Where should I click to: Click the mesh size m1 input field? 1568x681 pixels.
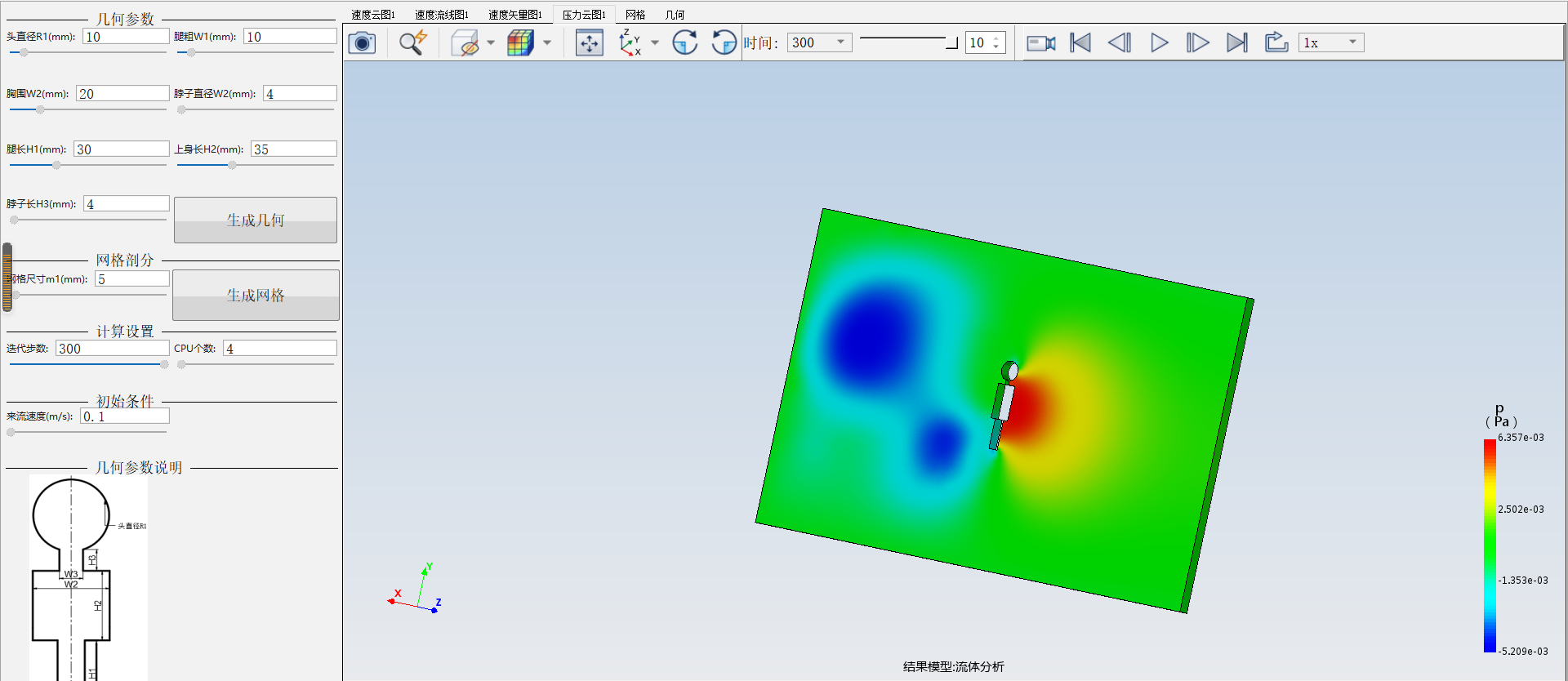point(132,279)
